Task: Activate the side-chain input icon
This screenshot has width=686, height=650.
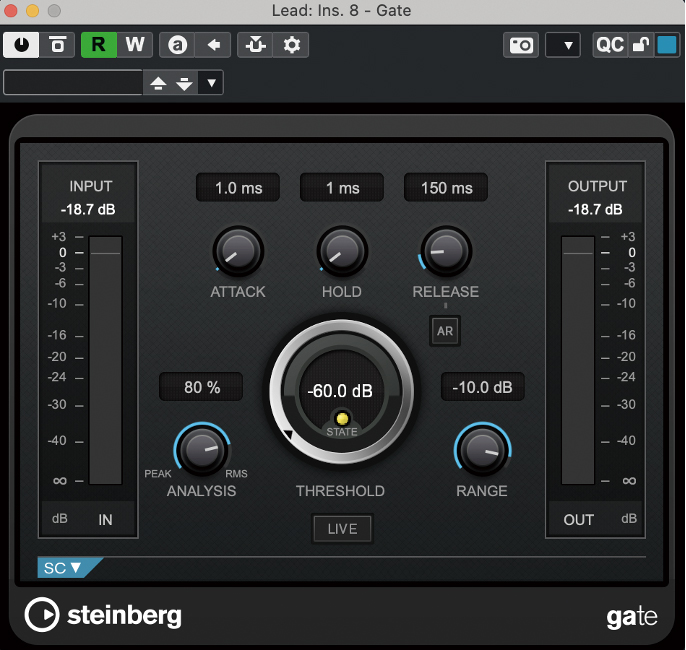Action: click(255, 45)
